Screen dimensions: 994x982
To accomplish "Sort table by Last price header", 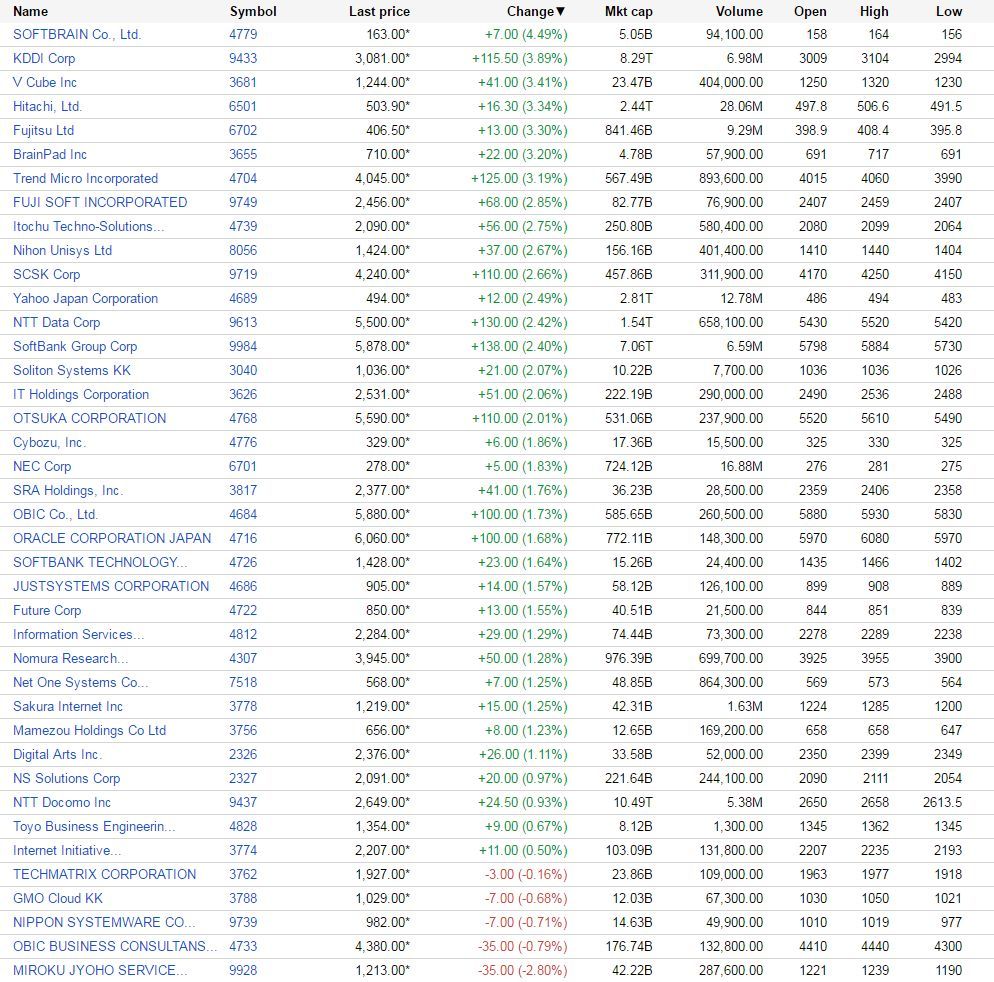I will click(x=379, y=11).
